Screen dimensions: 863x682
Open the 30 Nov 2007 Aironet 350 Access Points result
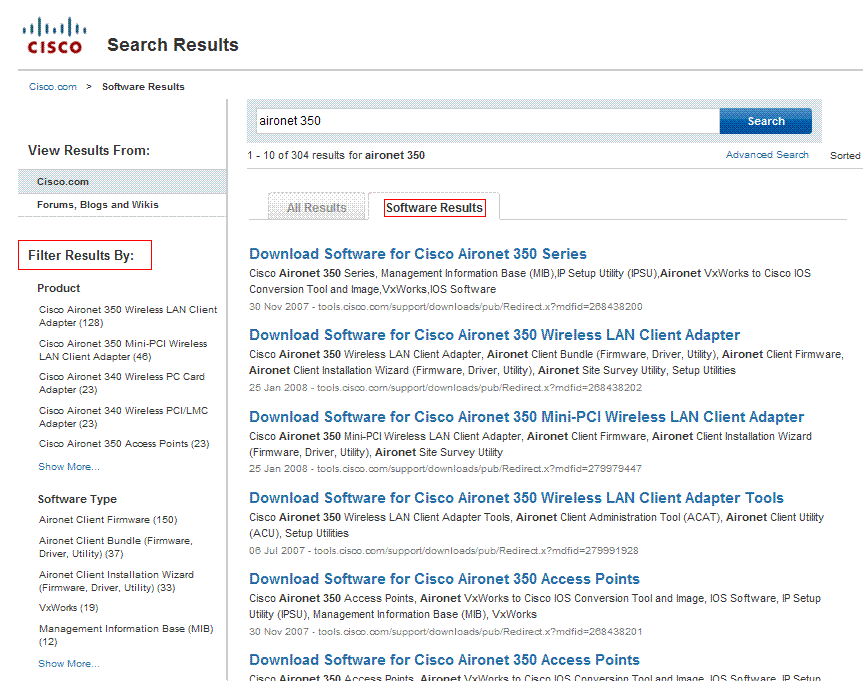click(x=444, y=579)
